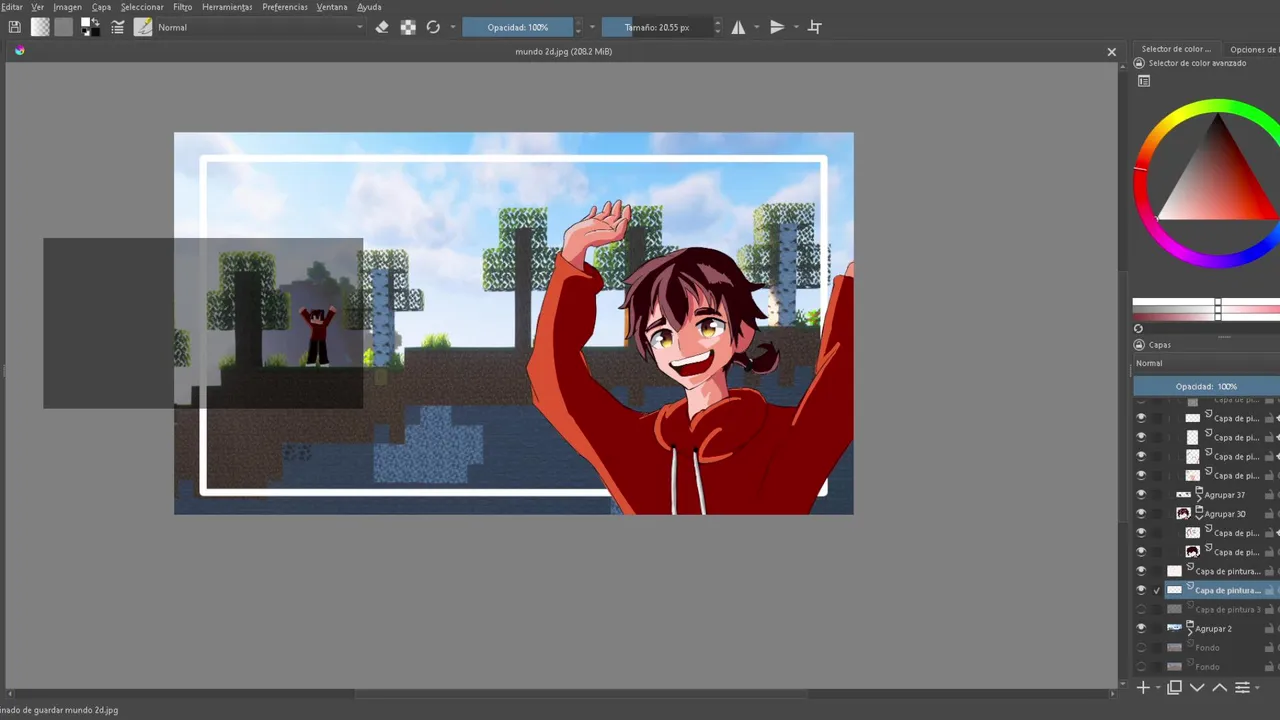The width and height of the screenshot is (1280, 720).
Task: Open the vertical mirror options dropdown
Action: coord(796,27)
